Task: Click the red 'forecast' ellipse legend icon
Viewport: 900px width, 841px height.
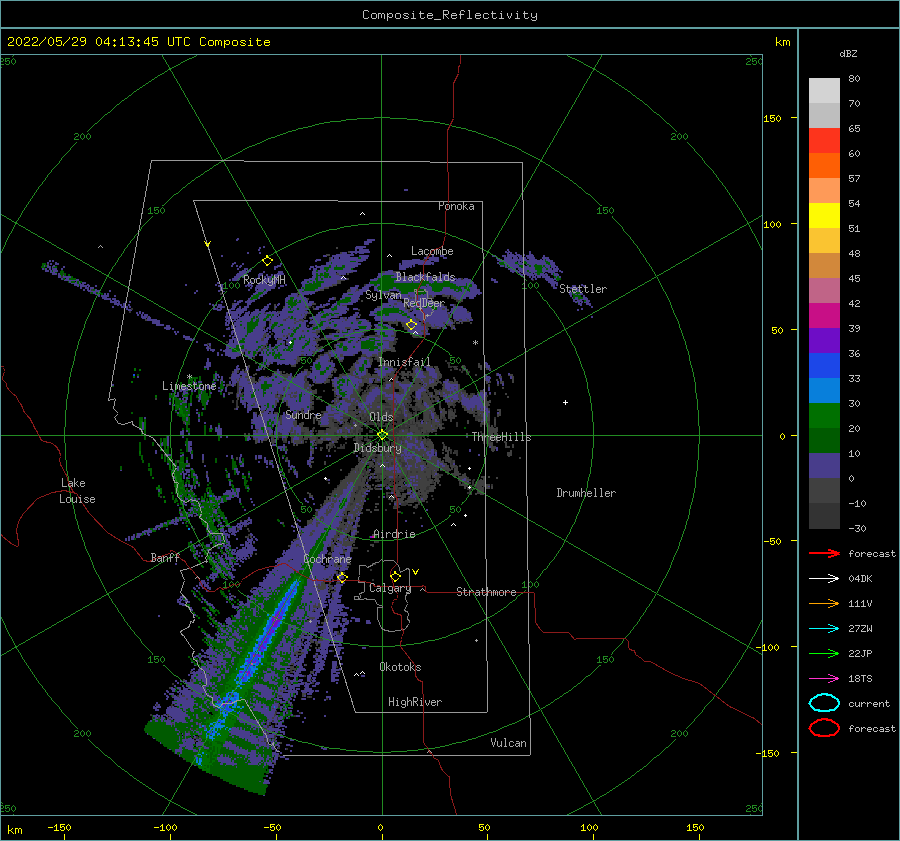Action: point(824,728)
